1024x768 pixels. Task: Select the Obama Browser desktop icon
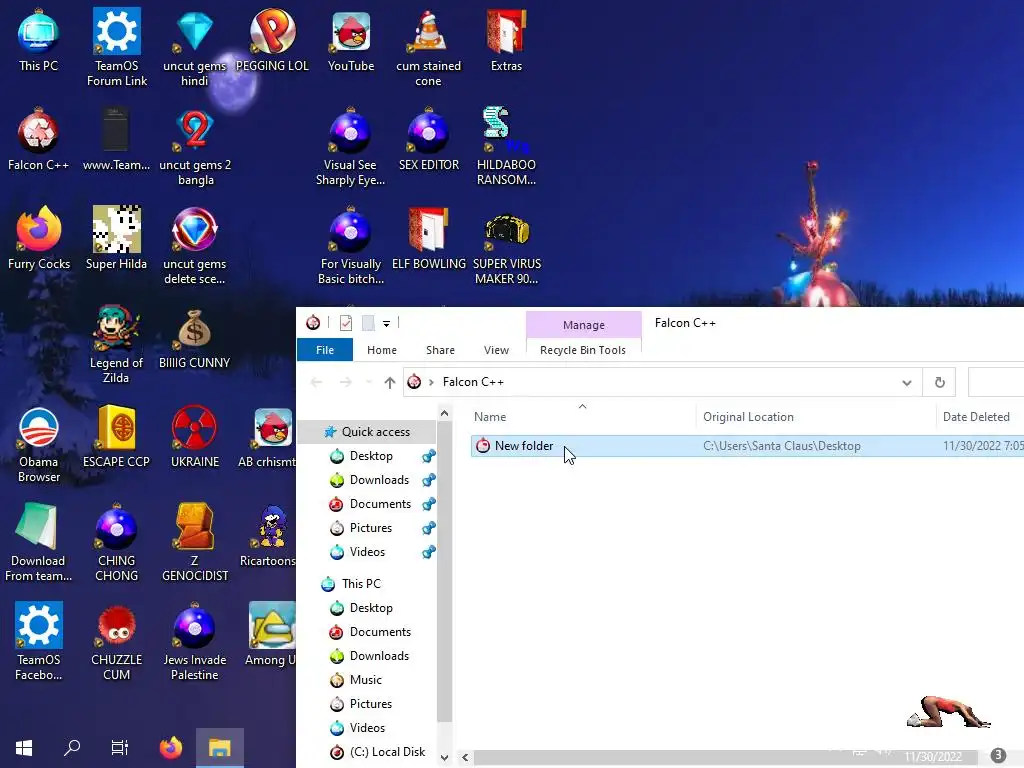[x=39, y=445]
